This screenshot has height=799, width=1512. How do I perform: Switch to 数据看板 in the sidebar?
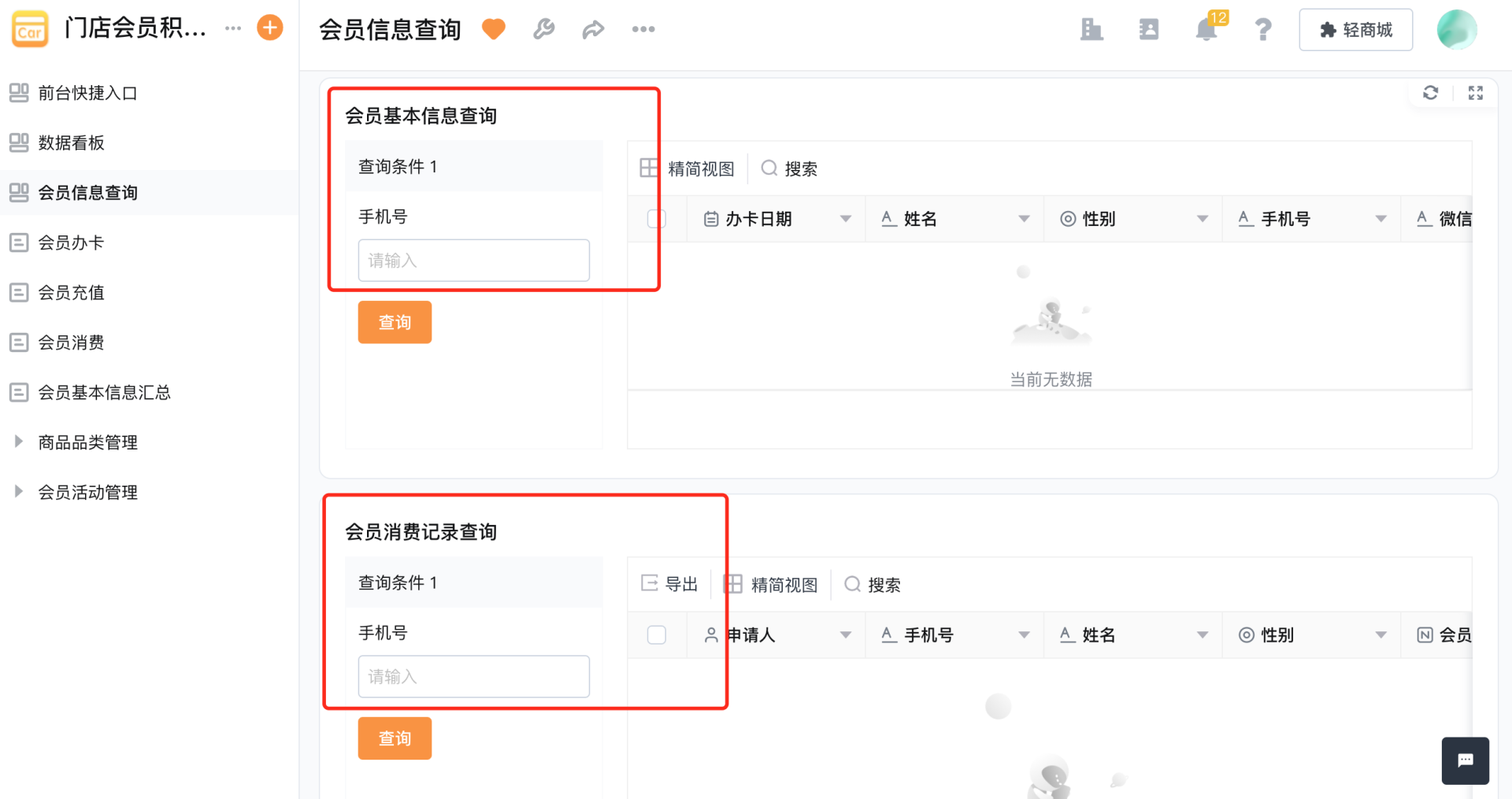click(70, 142)
